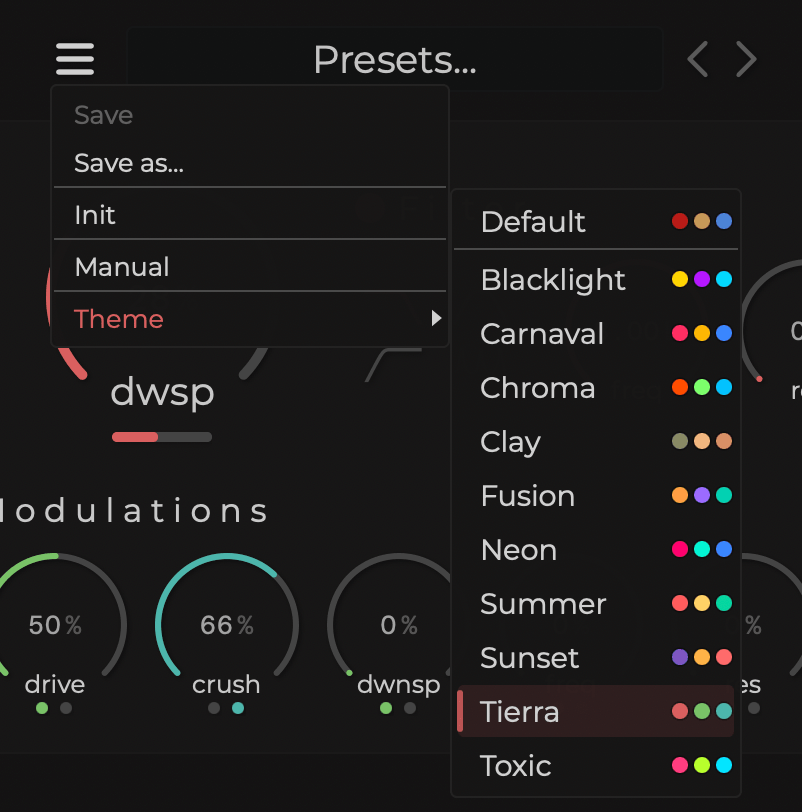Click the drive knob

point(55,624)
